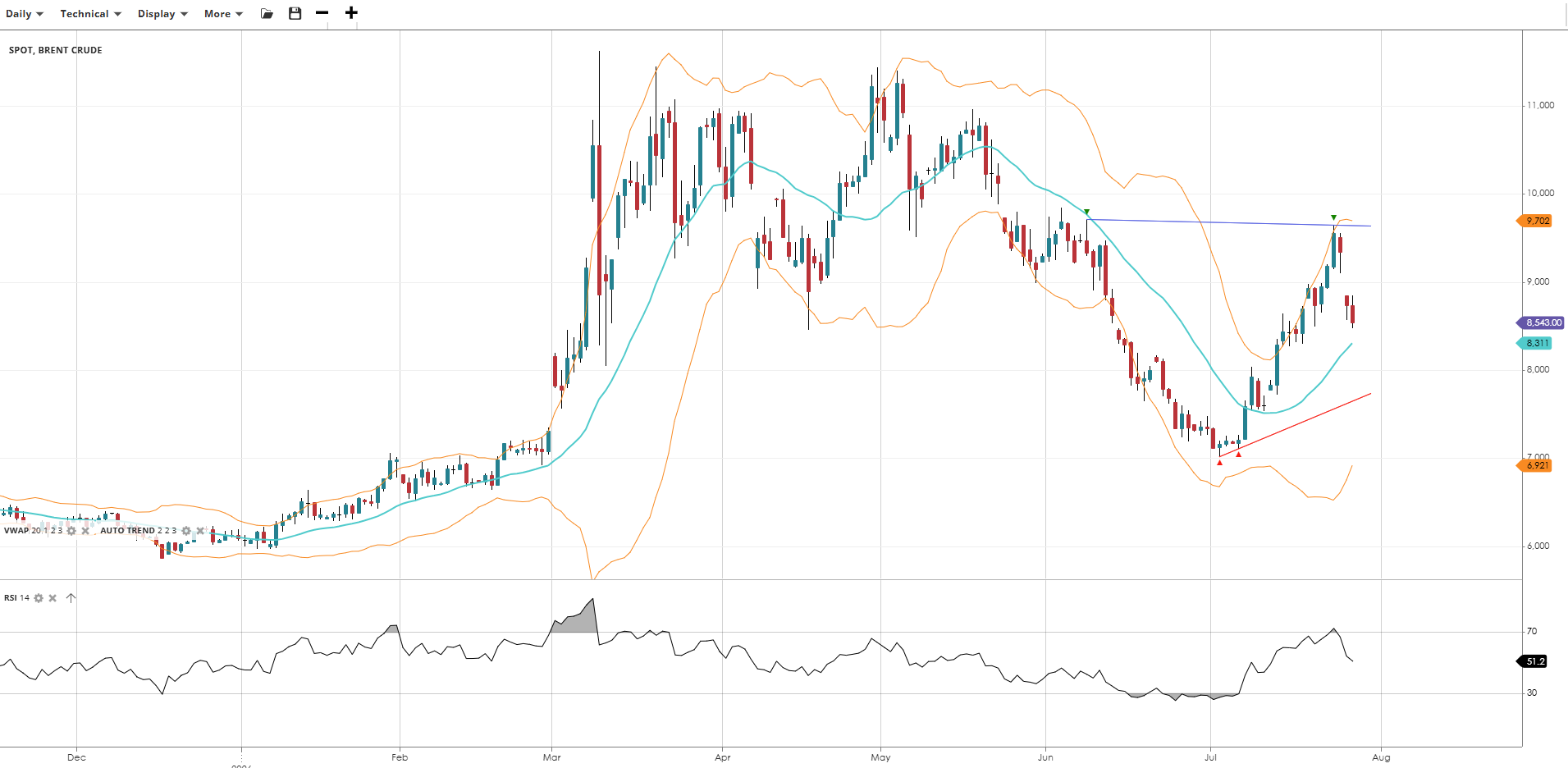Click the green triangle marker above the late-July peak
This screenshot has width=1568, height=768.
(1333, 217)
